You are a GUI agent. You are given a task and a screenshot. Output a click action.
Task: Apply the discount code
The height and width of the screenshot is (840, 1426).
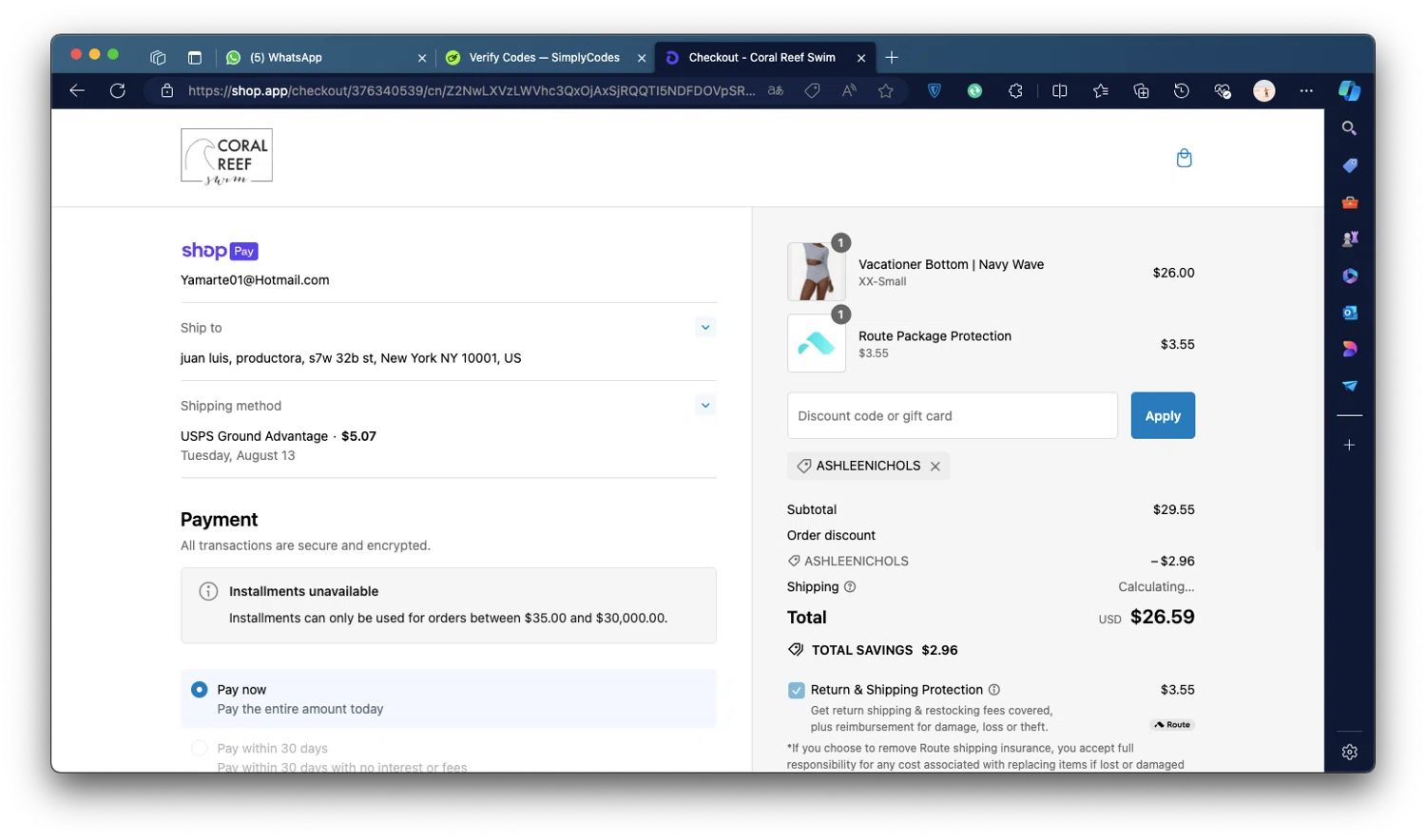(1163, 415)
